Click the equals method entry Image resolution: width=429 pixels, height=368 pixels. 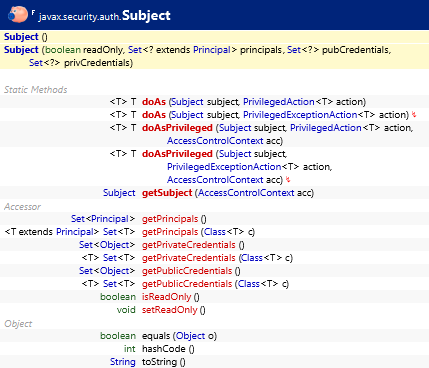pos(156,336)
